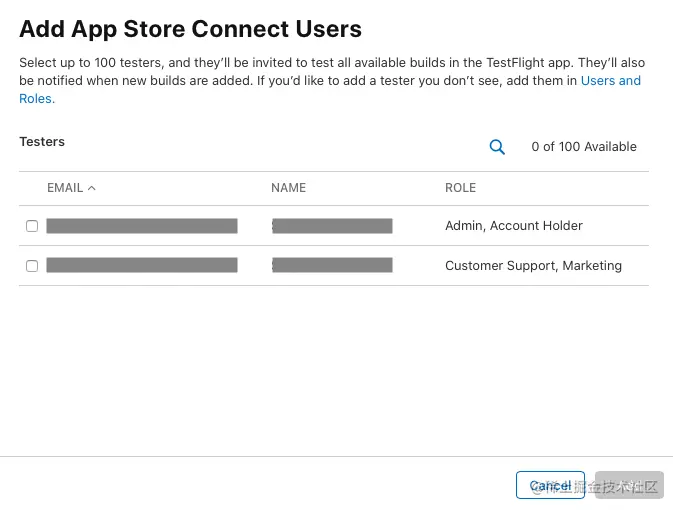The width and height of the screenshot is (673, 510).
Task: Click the Customer Support, Marketing role text
Action: pyautogui.click(x=534, y=266)
